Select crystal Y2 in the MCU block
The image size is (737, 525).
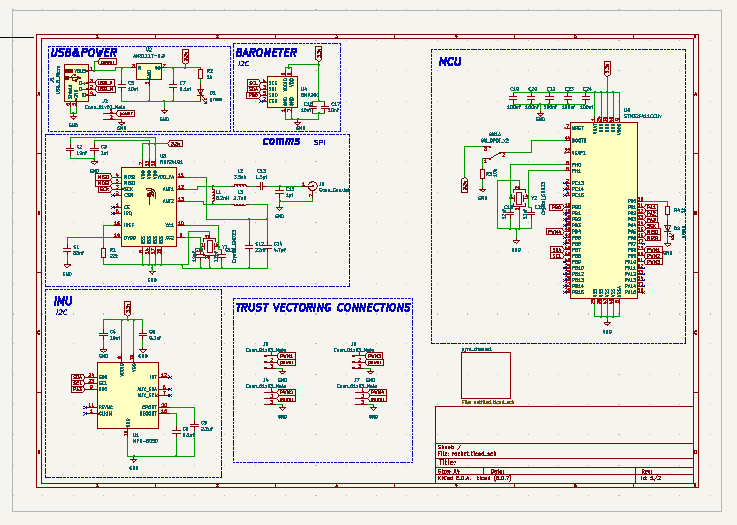click(x=518, y=198)
